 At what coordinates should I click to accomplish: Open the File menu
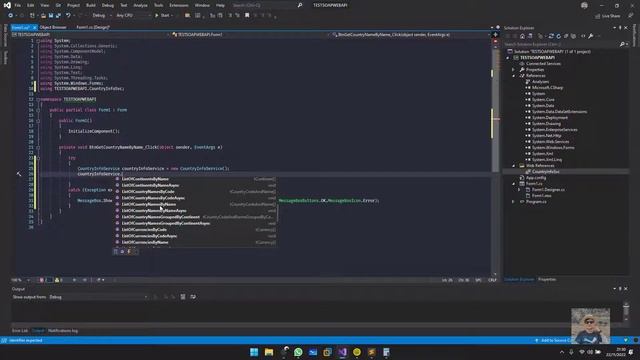tap(18, 5)
